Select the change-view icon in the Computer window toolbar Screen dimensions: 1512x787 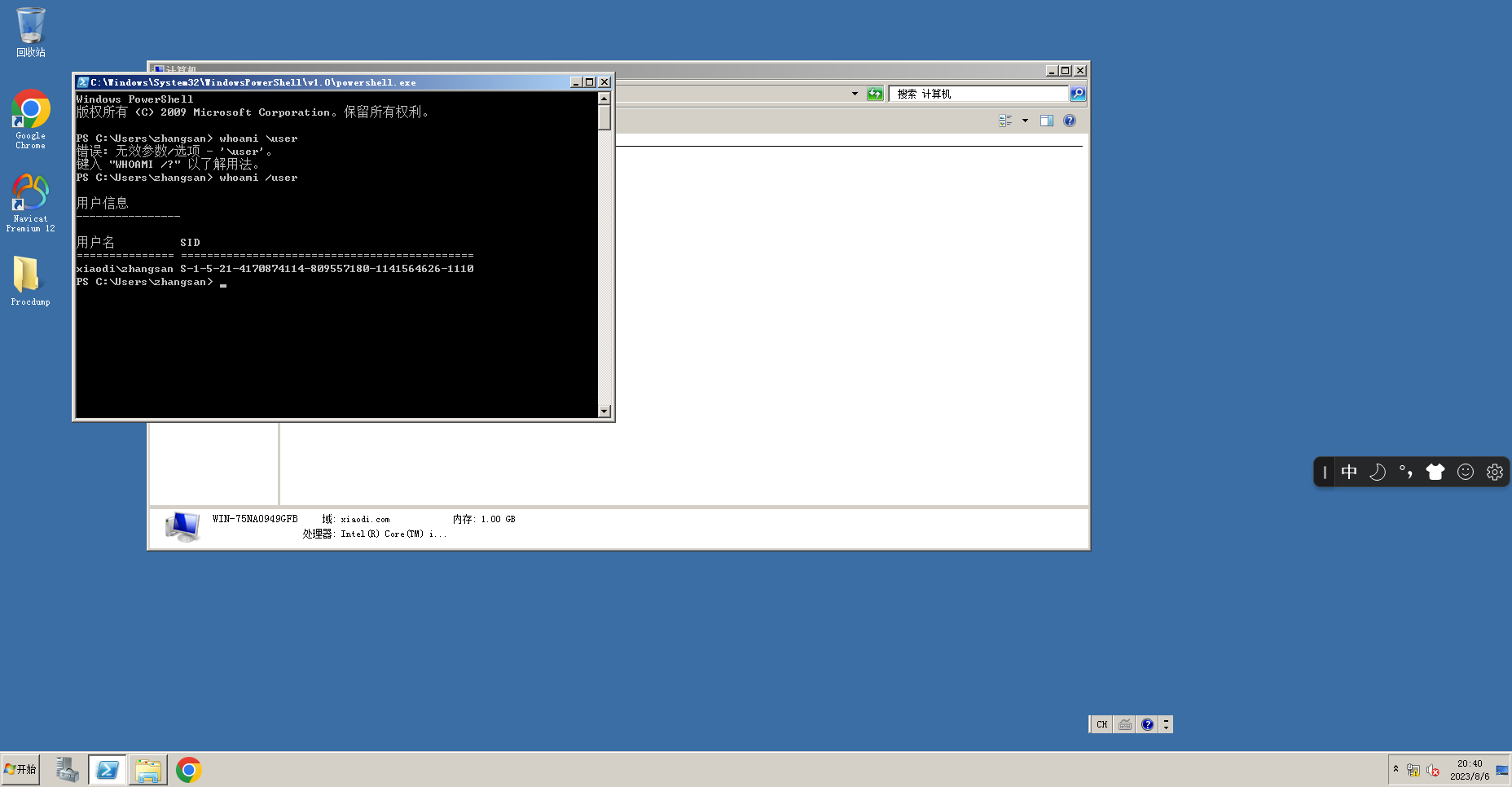[x=1004, y=120]
